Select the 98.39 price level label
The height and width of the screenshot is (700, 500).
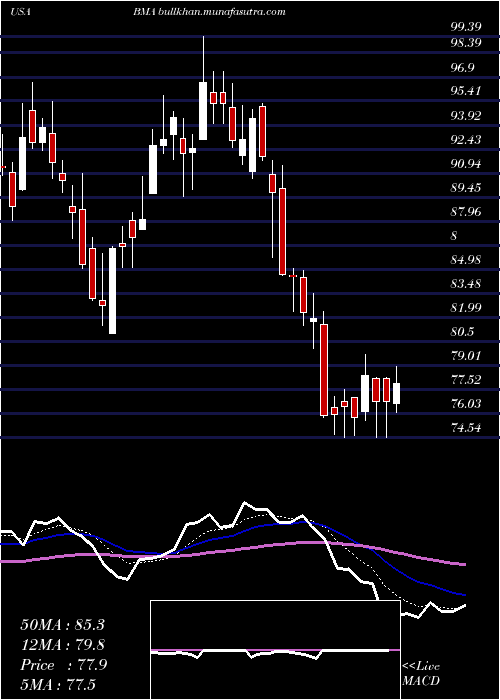466,43
